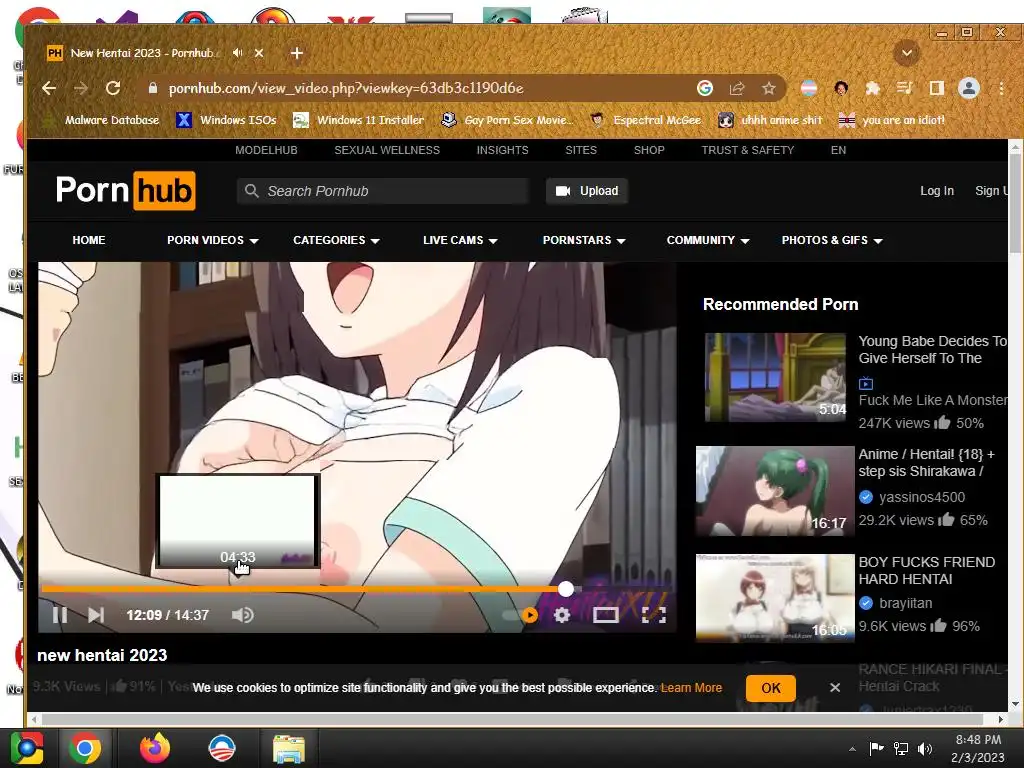
Task: Open MODELHUB in the top site bar
Action: click(266, 150)
